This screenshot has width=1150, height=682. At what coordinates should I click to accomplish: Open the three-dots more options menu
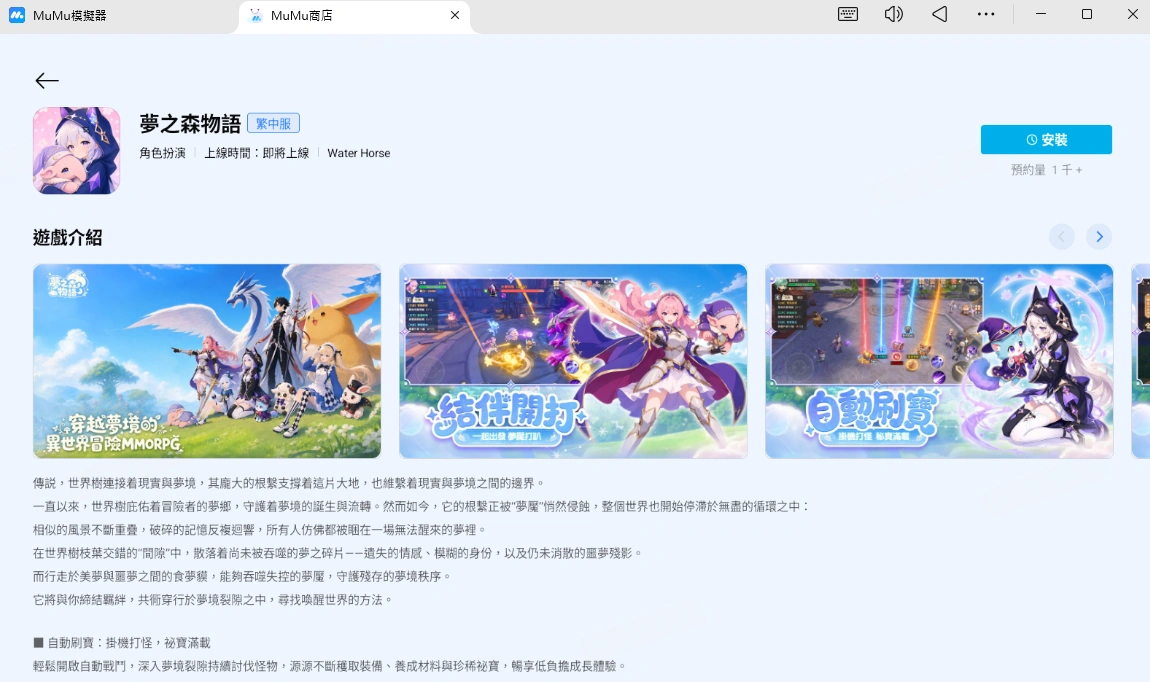pyautogui.click(x=986, y=14)
